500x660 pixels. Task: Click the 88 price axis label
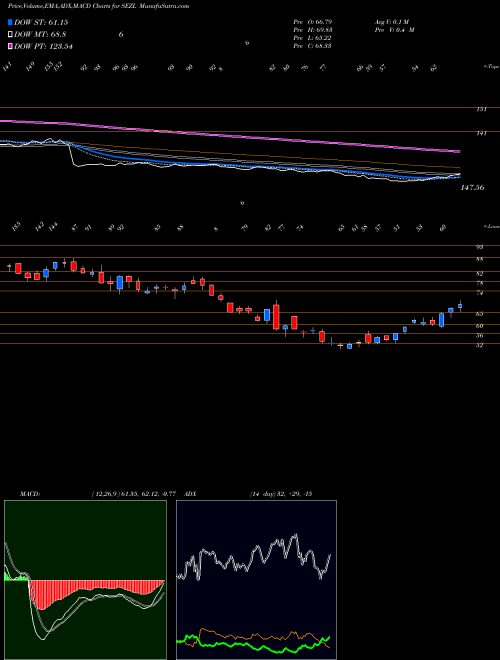480,260
